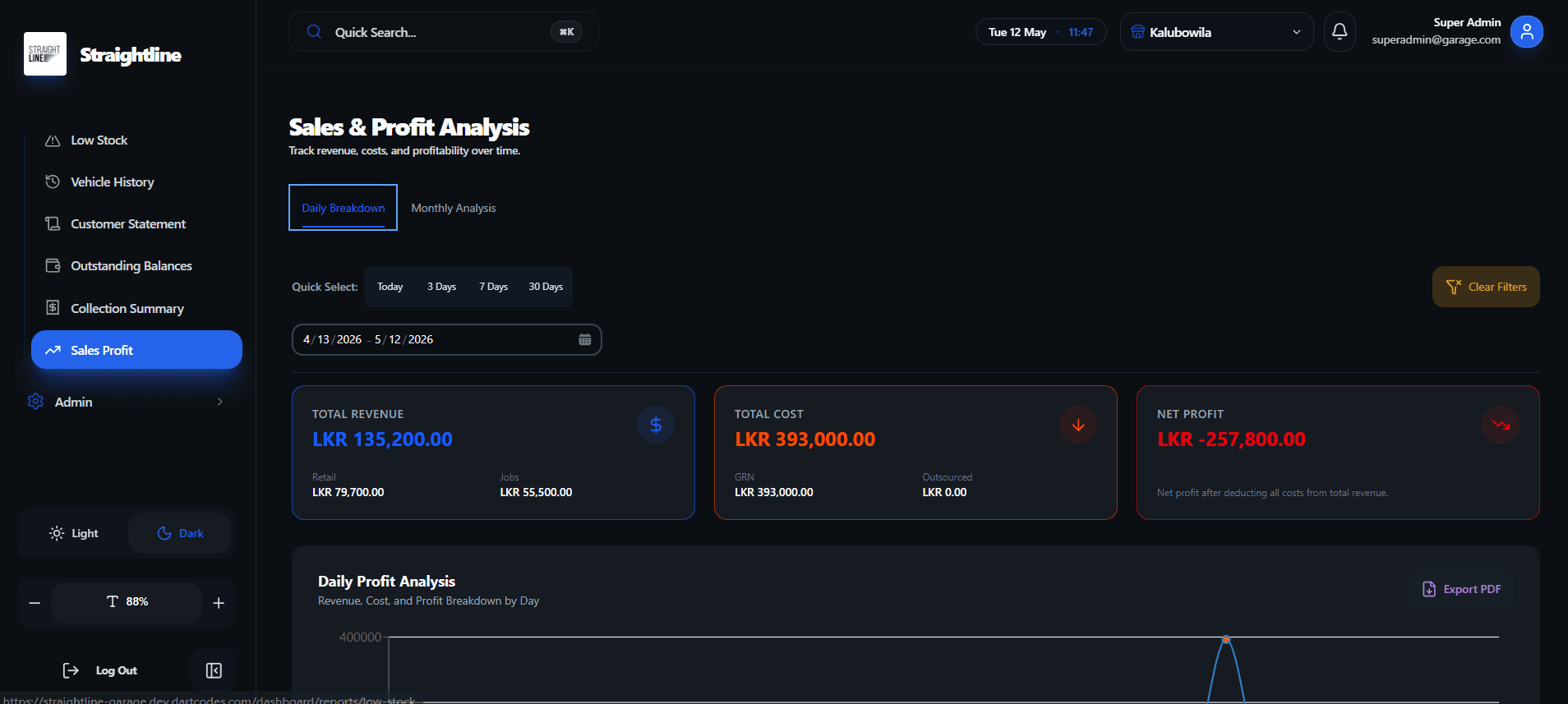Viewport: 1568px width, 704px height.
Task: Click the Tue 12 May date badge
Action: 1040,32
